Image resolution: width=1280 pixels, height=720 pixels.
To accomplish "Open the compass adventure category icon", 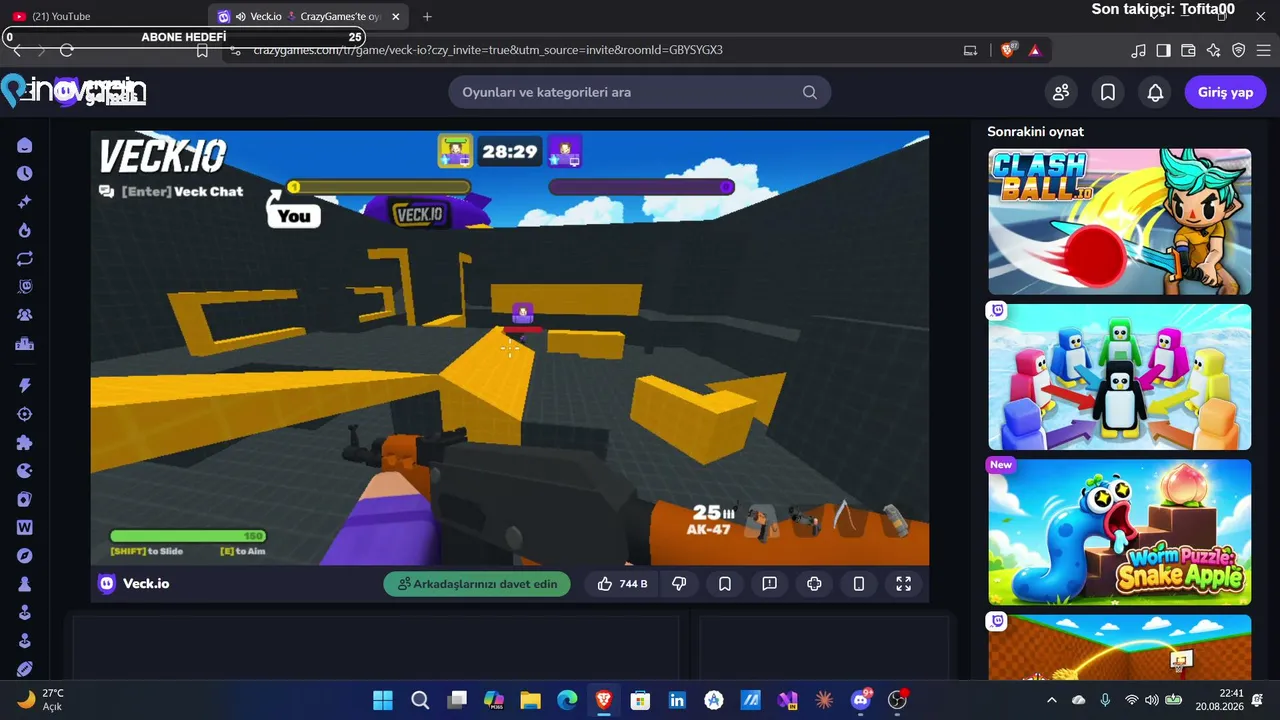I will [x=25, y=556].
